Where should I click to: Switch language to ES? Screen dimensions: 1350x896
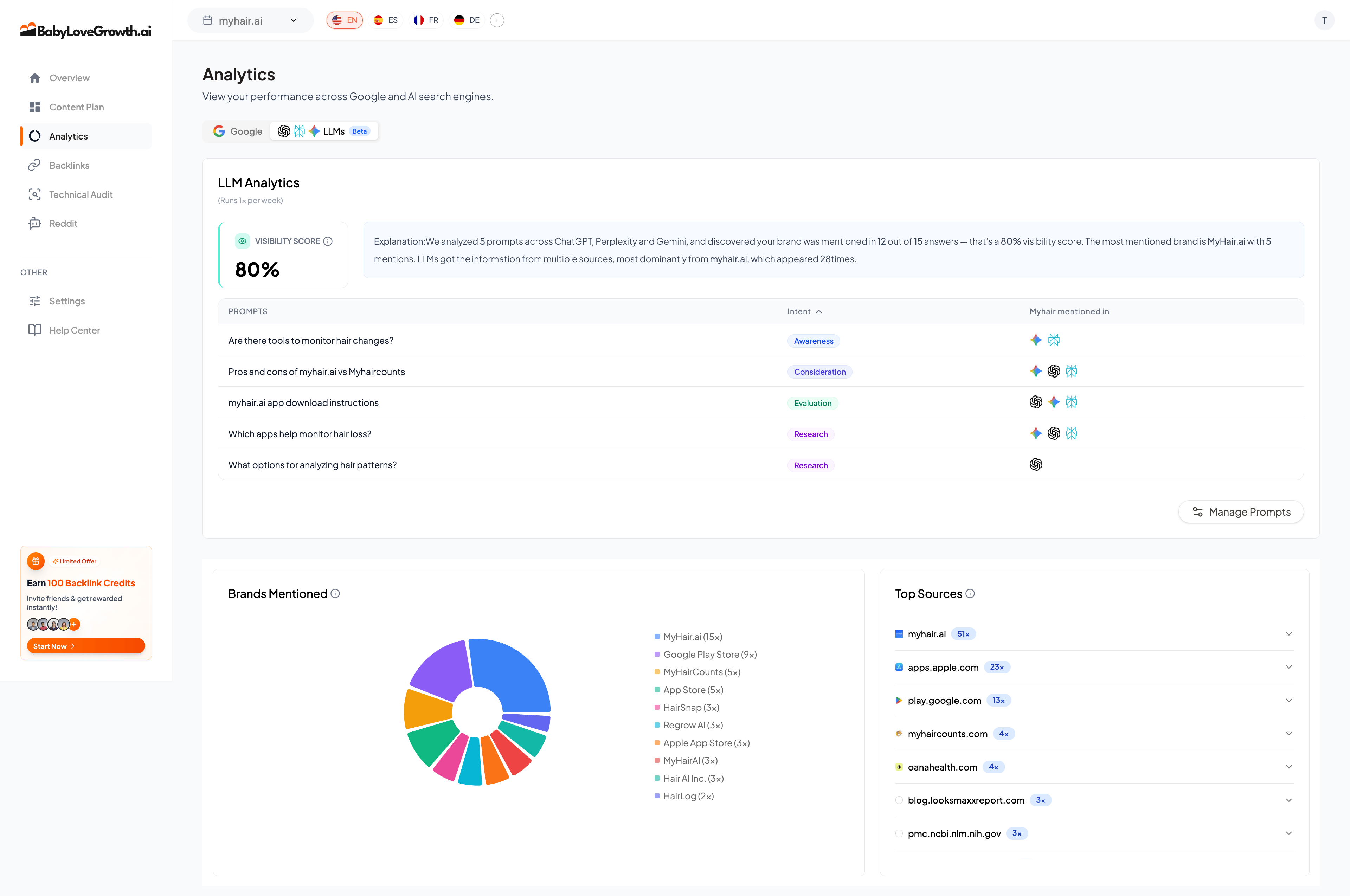386,21
